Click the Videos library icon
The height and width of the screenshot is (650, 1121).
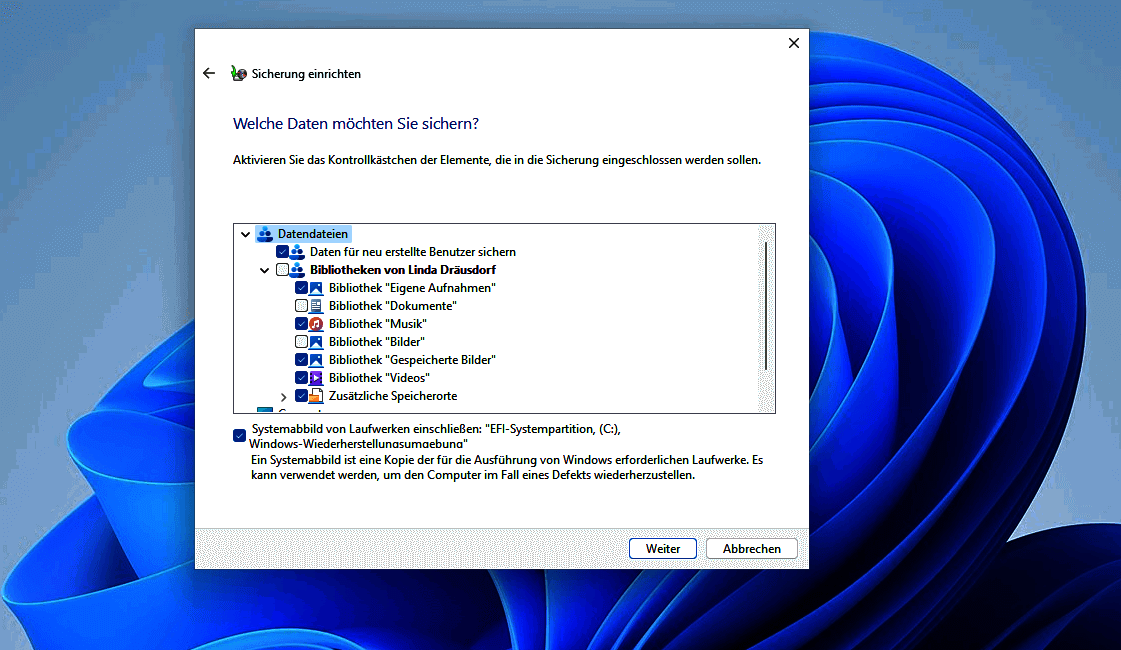[x=316, y=378]
